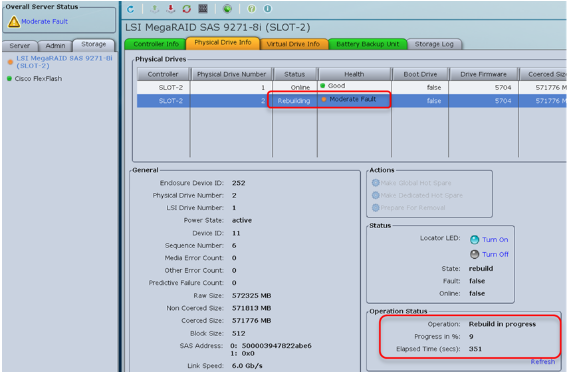Click Turn On Locator LED icon

click(x=475, y=240)
